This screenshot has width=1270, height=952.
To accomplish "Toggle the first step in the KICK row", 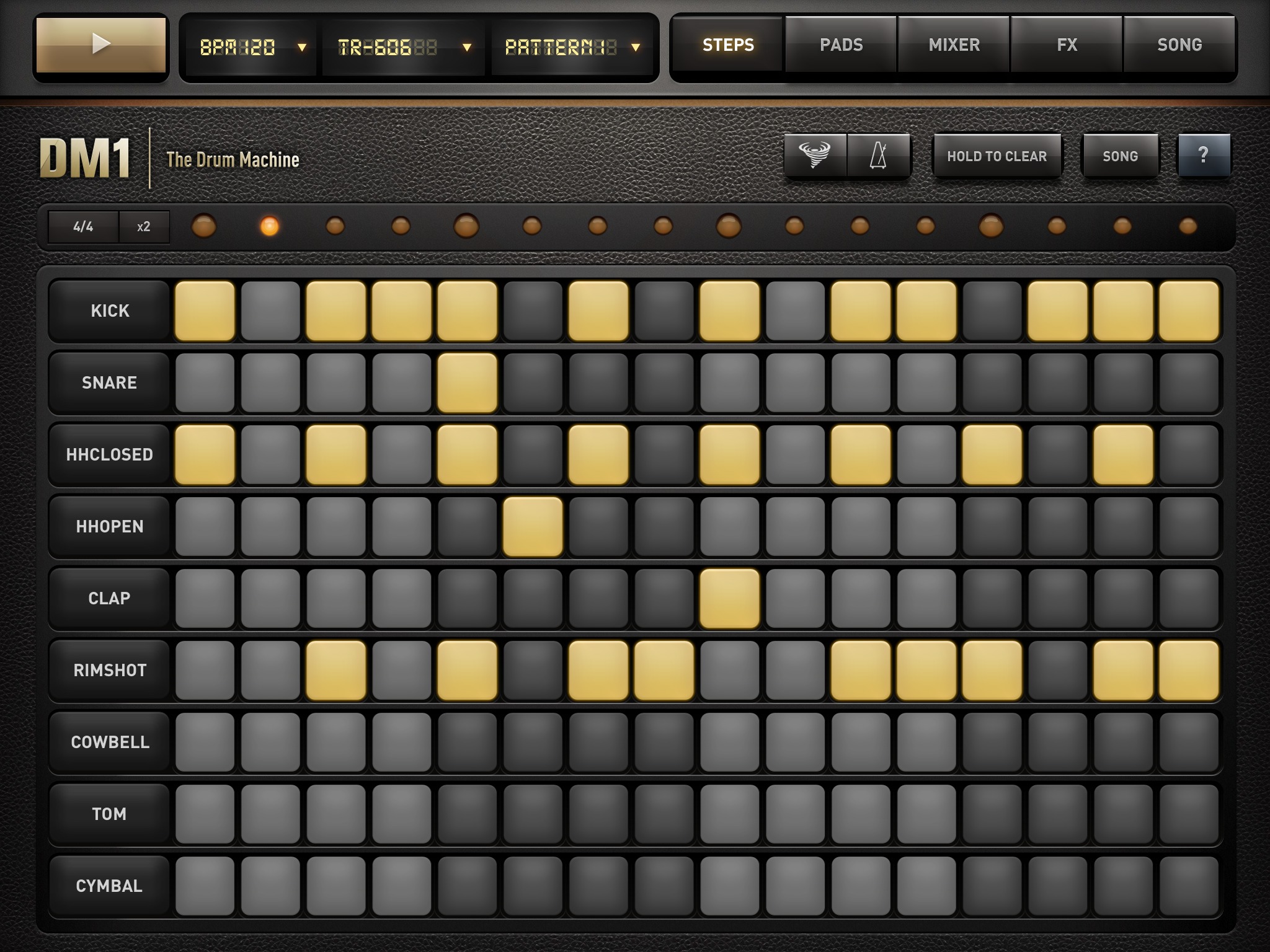I will tap(205, 311).
